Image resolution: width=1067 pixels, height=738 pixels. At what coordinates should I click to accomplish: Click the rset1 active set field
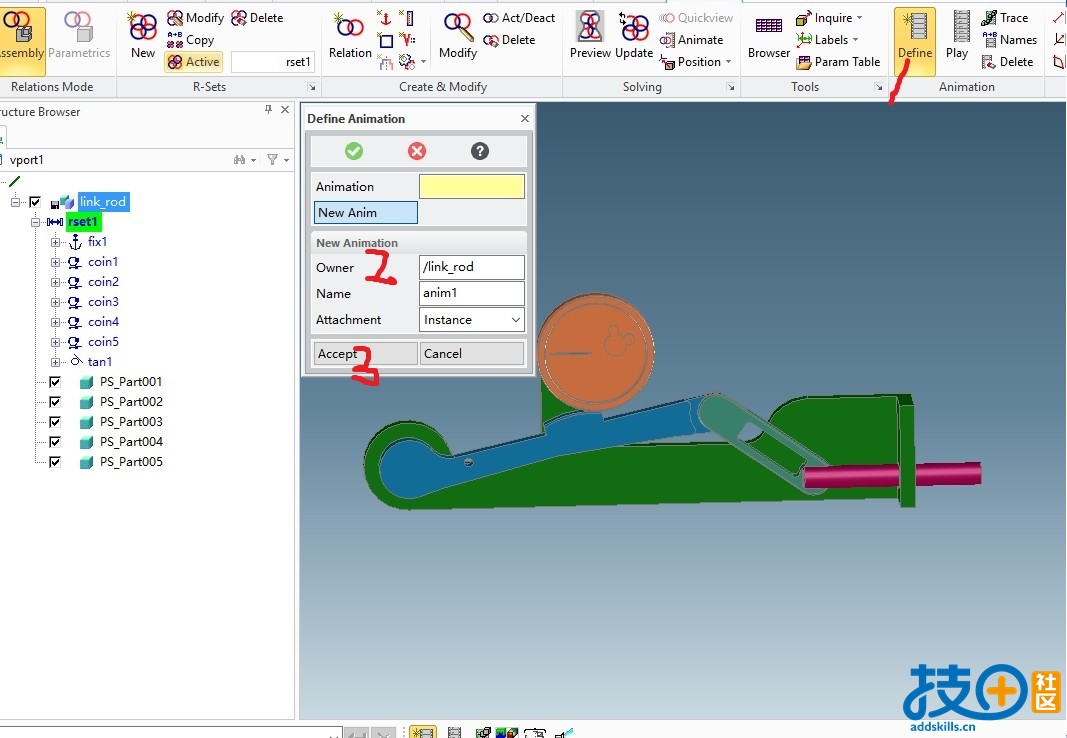click(x=273, y=62)
